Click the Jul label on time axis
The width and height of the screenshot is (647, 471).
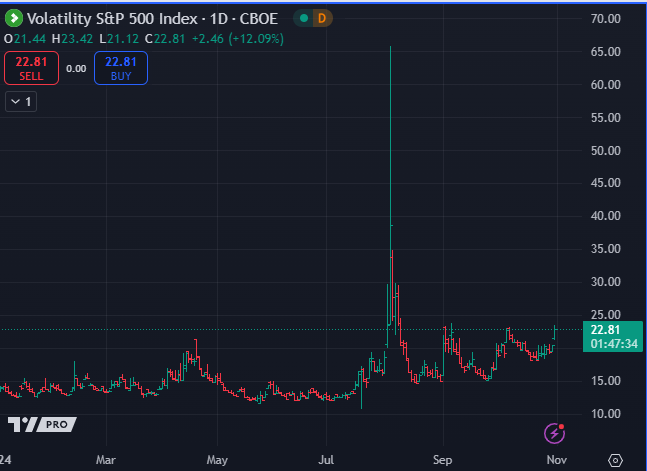coord(326,460)
